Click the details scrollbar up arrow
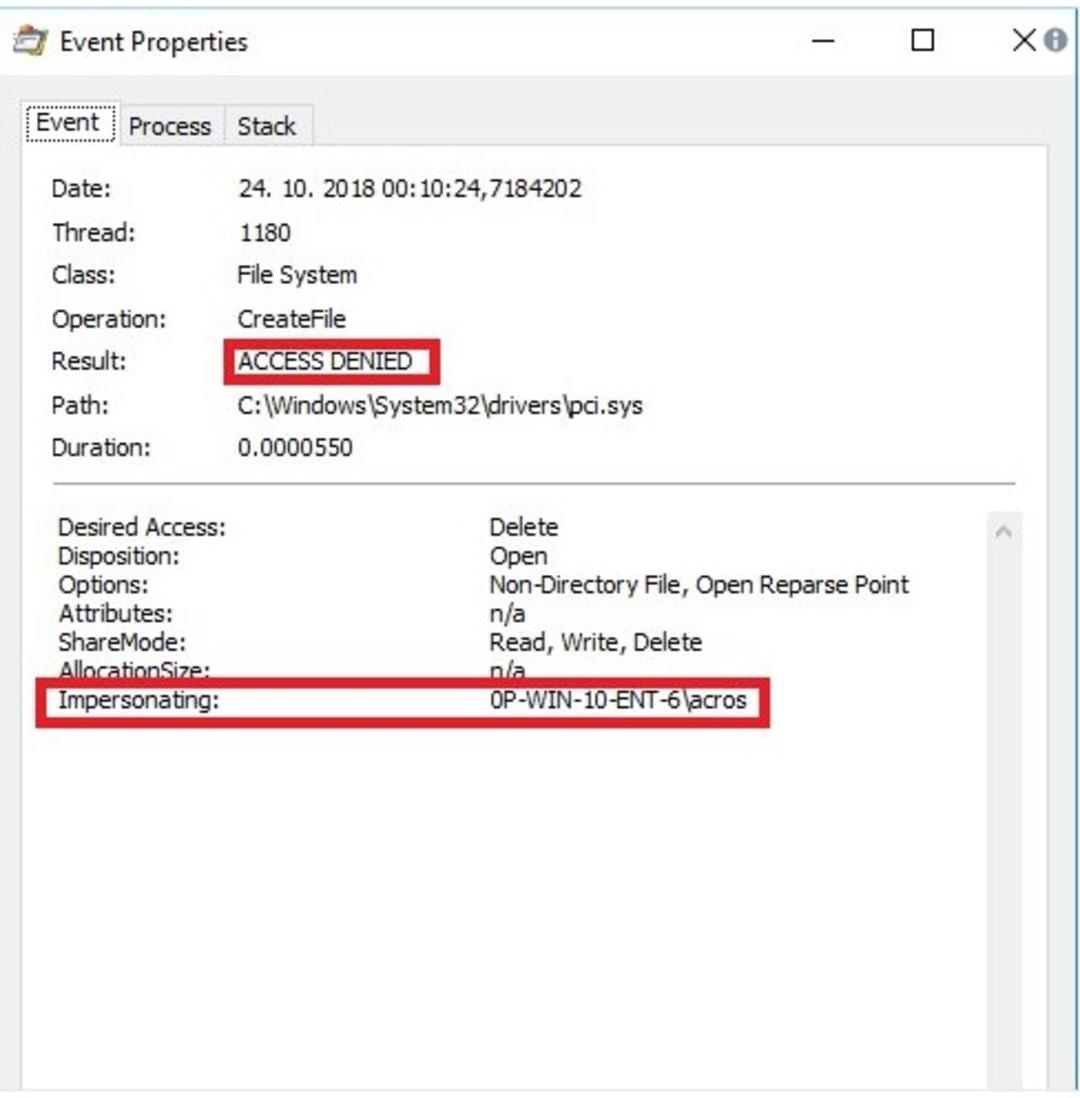The height and width of the screenshot is (1098, 1080). pos(1004,532)
